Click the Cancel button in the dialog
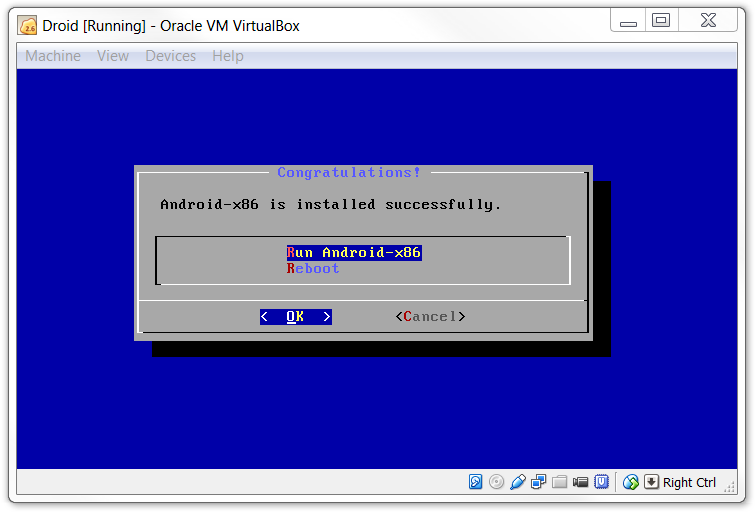Viewport: 755px width, 512px height. (x=430, y=316)
